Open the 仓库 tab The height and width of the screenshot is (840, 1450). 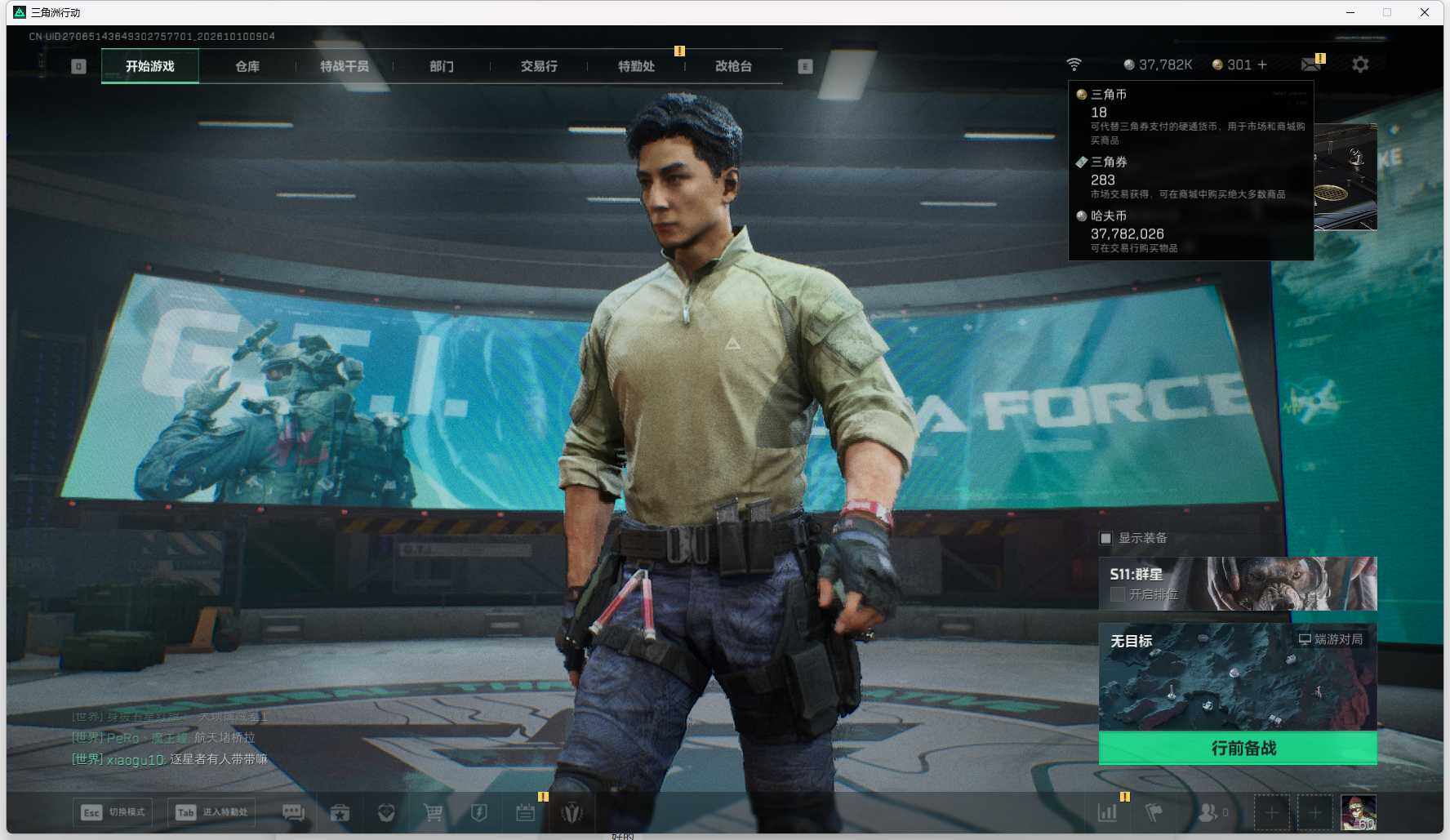pos(247,66)
